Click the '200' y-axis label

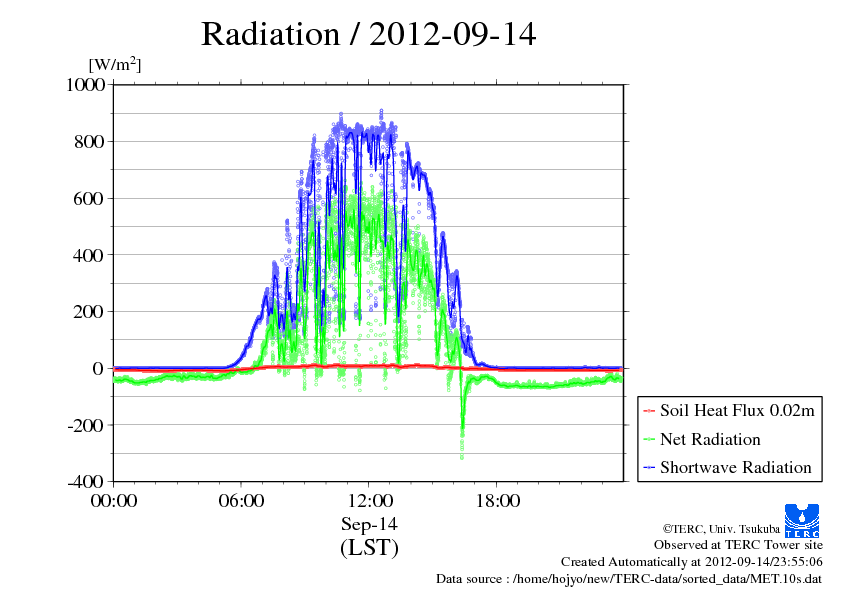tap(89, 311)
